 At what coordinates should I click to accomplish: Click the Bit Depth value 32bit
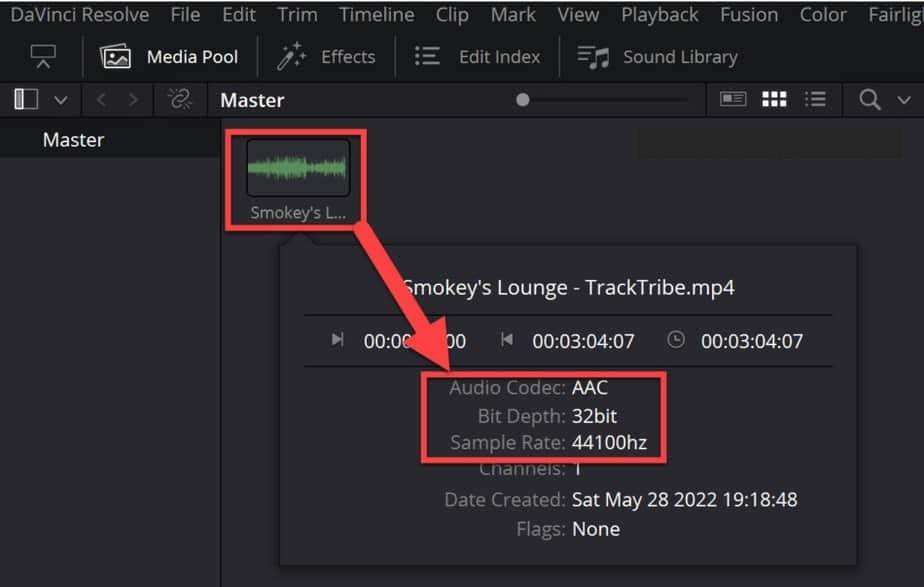594,416
